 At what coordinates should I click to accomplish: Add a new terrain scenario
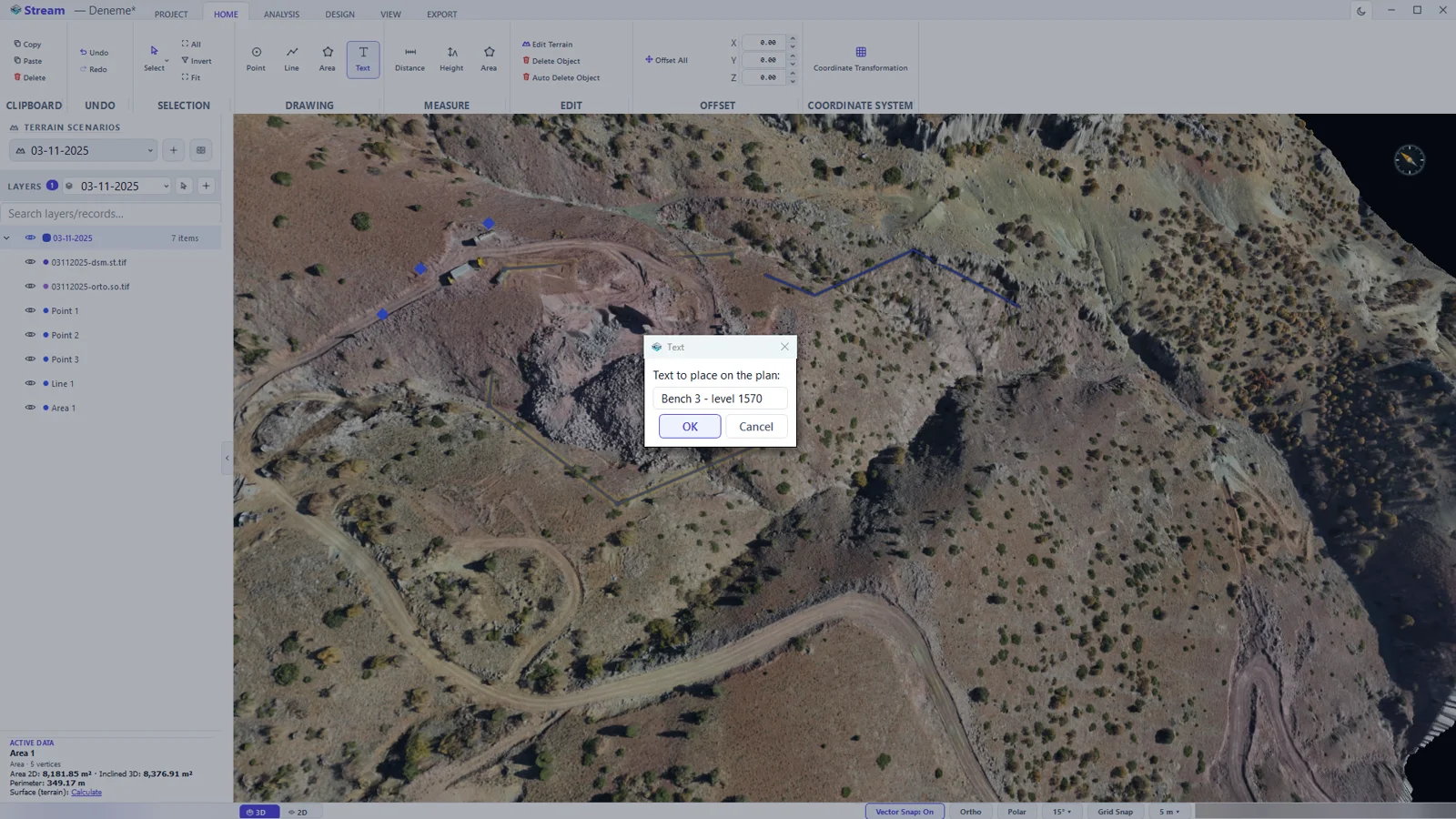pyautogui.click(x=174, y=150)
